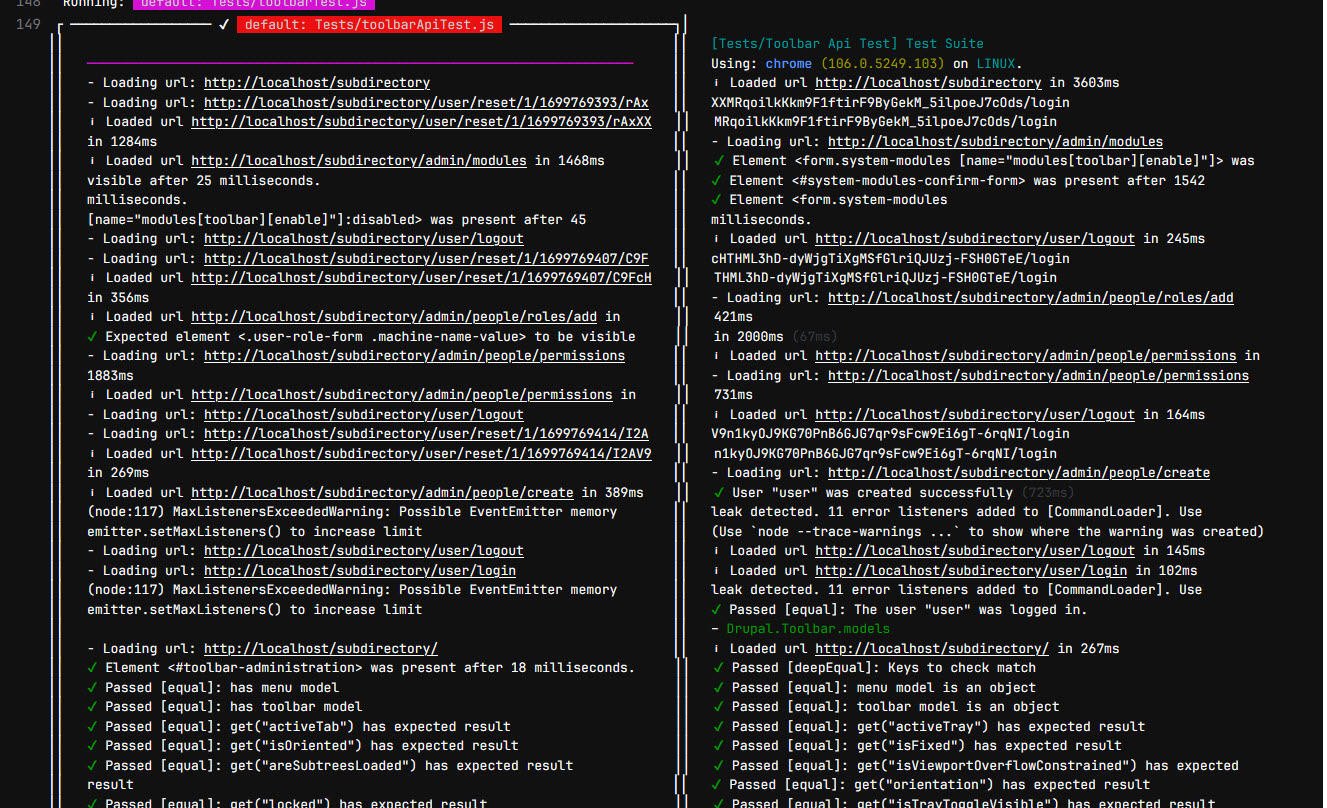The height and width of the screenshot is (808, 1327).
Task: Open reset link ending 1699769407/C9FcH
Action: [x=421, y=278]
